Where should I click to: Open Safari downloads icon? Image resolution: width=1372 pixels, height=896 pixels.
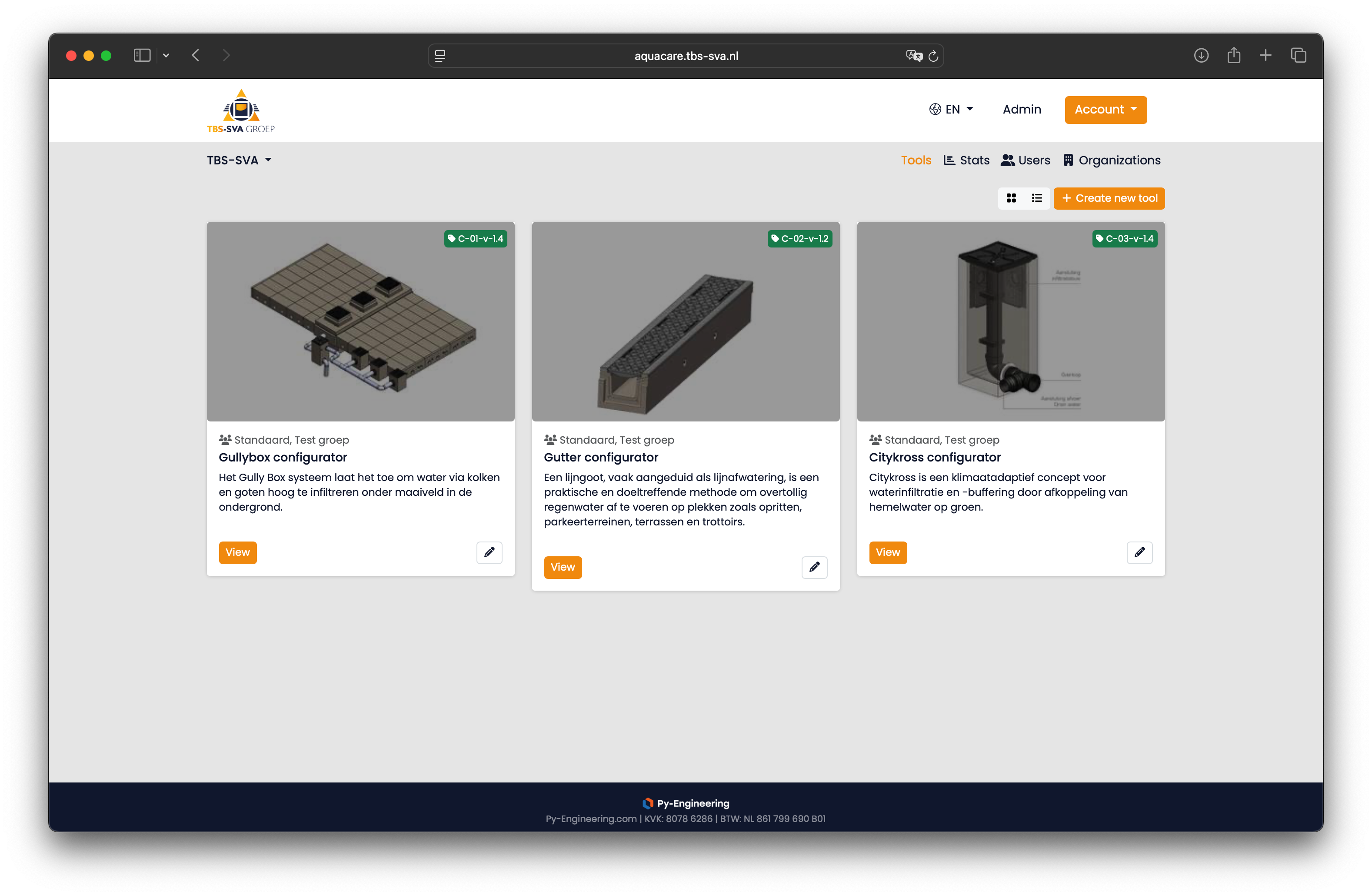pos(1201,55)
